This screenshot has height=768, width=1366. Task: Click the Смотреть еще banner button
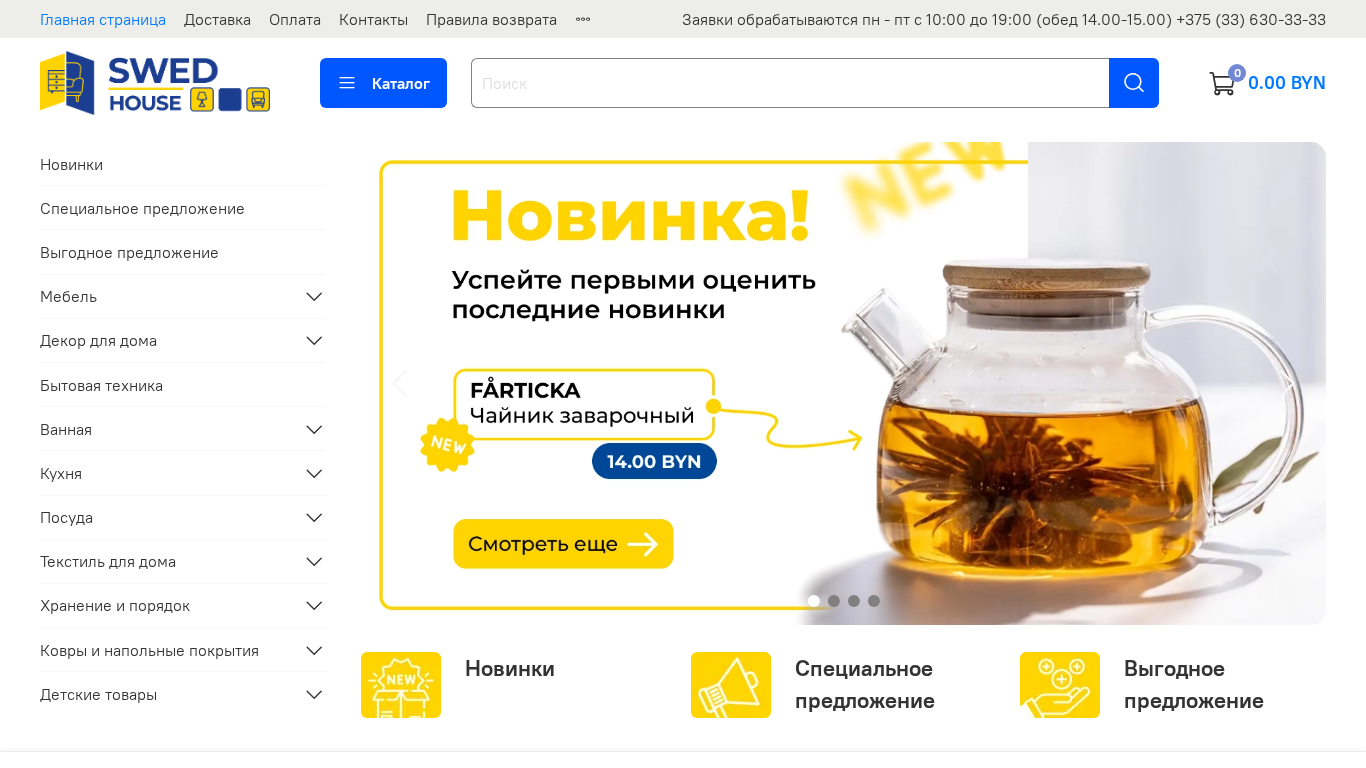pyautogui.click(x=563, y=544)
